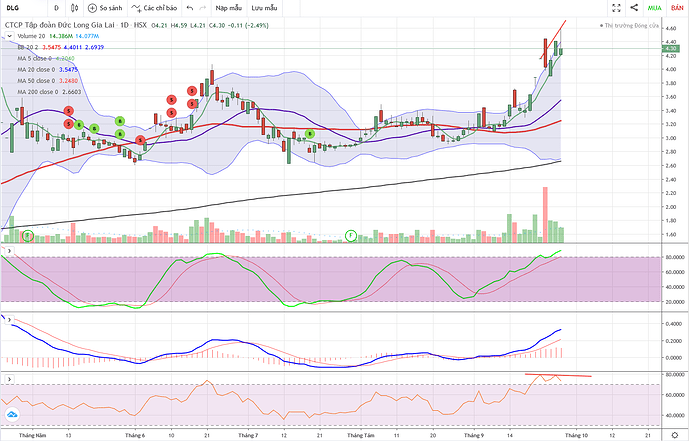Viewport: 690px width, 441px height.
Task: Click the 0.4000 MACD scale label
Action: 674,324
